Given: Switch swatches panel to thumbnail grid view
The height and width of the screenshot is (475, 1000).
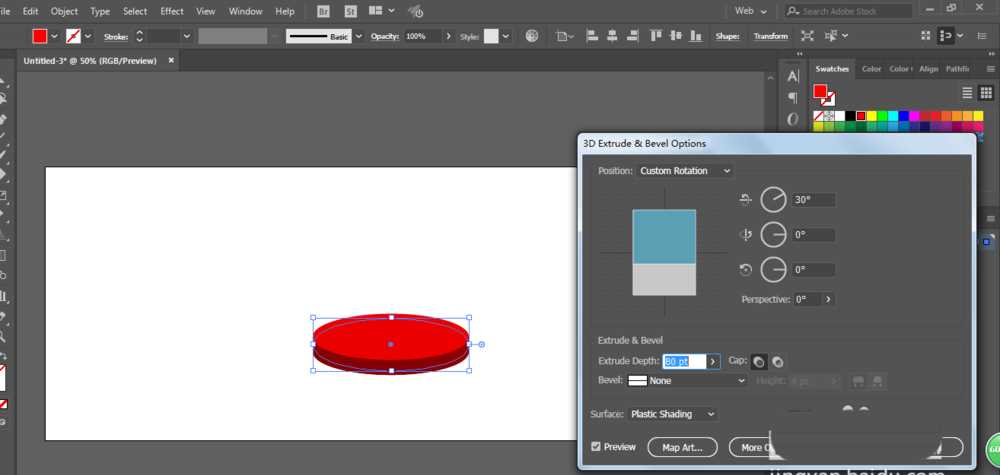Looking at the screenshot, I should (x=985, y=92).
